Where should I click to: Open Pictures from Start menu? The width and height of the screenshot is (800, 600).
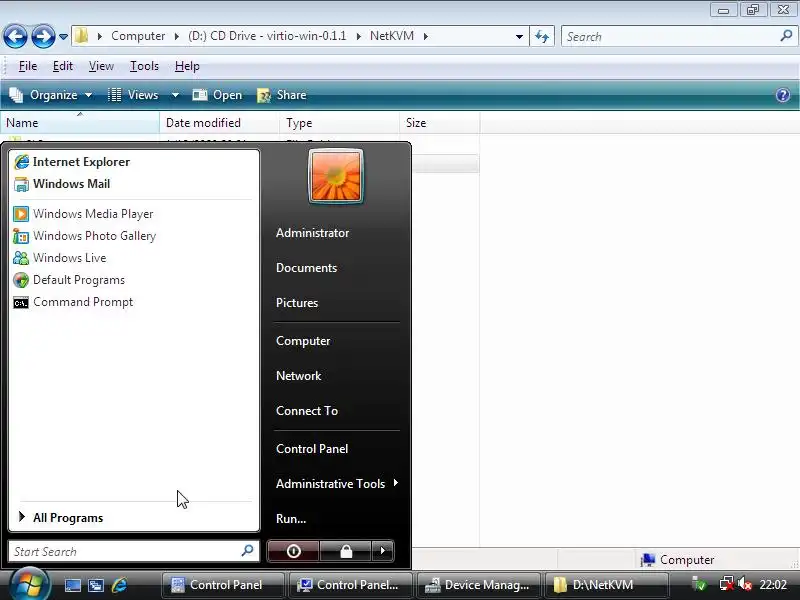coord(297,303)
